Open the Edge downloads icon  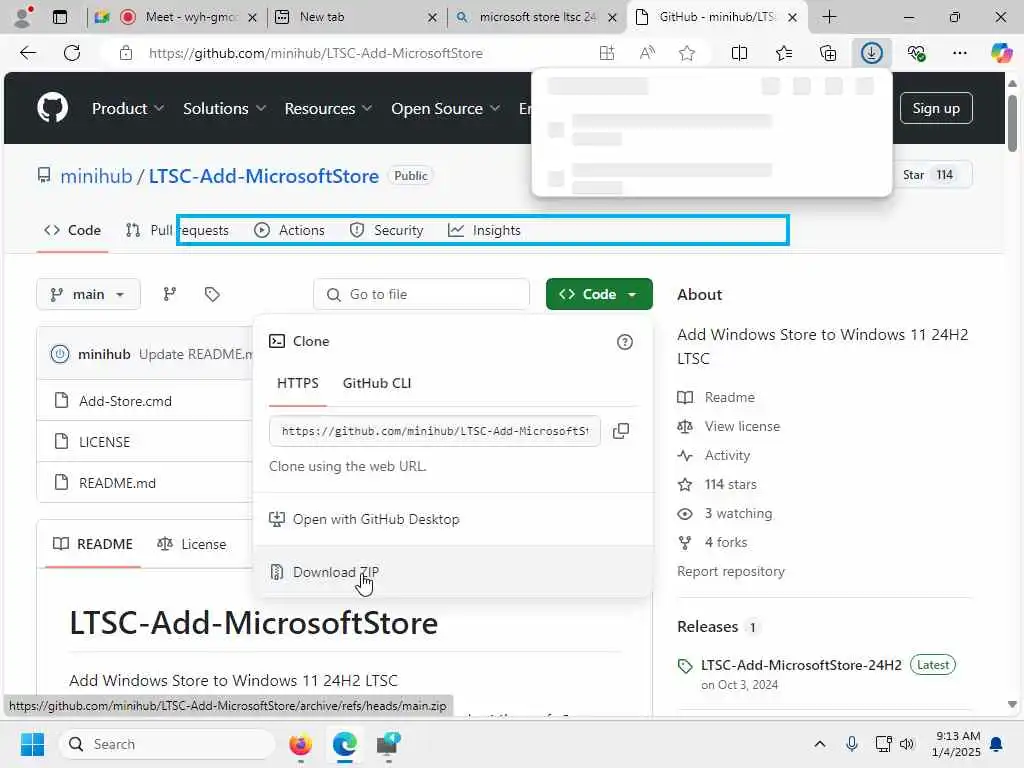pyautogui.click(x=871, y=53)
